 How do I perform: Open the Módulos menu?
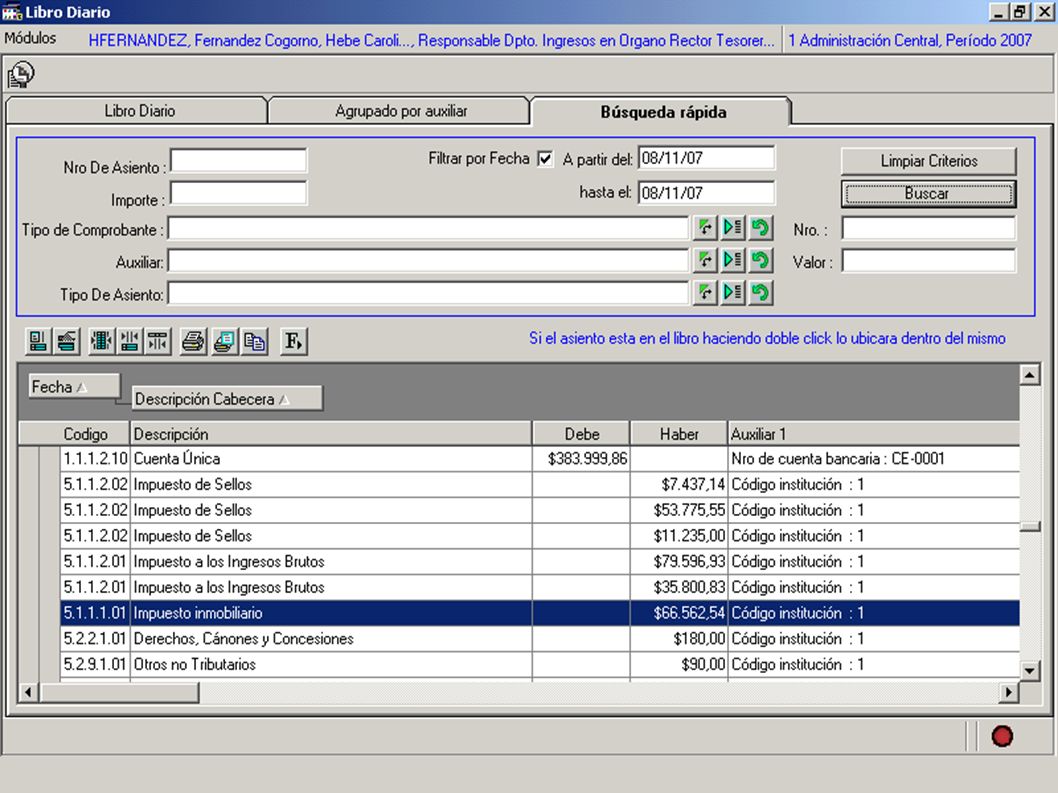click(x=30, y=38)
